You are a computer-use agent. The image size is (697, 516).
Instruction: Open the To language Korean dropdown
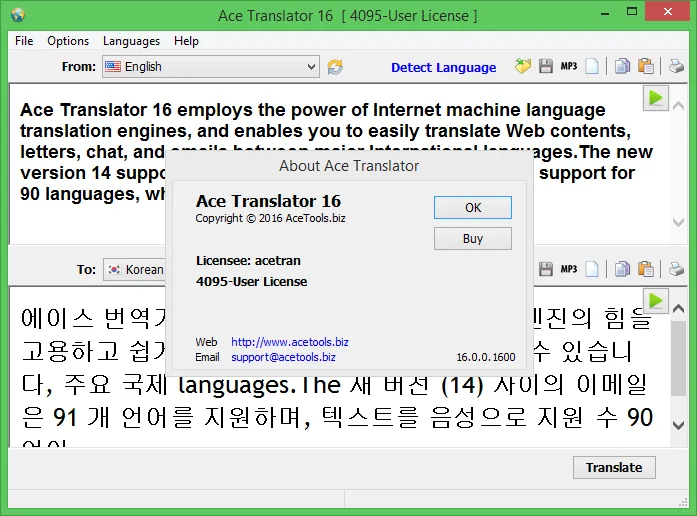coord(135,269)
